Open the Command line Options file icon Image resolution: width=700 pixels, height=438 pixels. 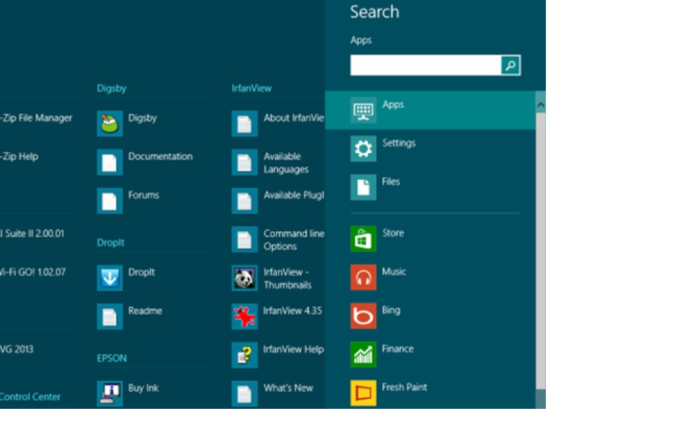coord(245,239)
